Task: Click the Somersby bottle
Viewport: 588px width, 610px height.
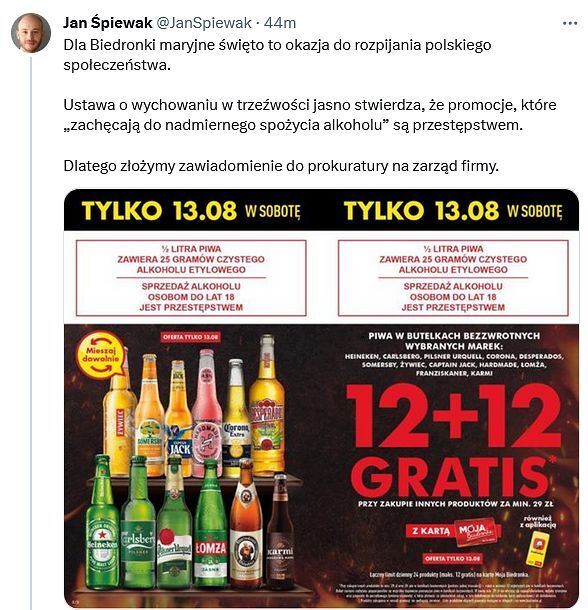Action: coord(149,414)
